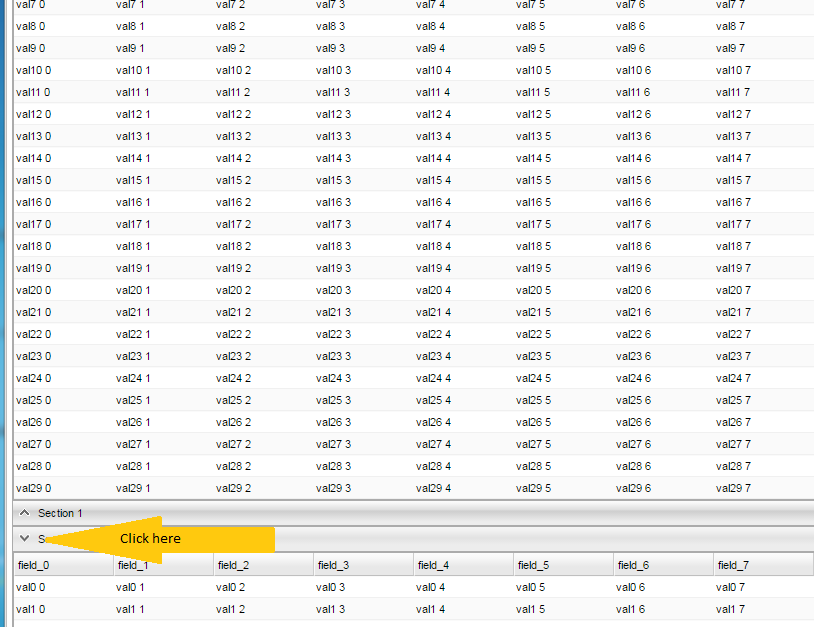Click the 'val1 6' cell in lower grid
The image size is (814, 627).
tap(633, 609)
